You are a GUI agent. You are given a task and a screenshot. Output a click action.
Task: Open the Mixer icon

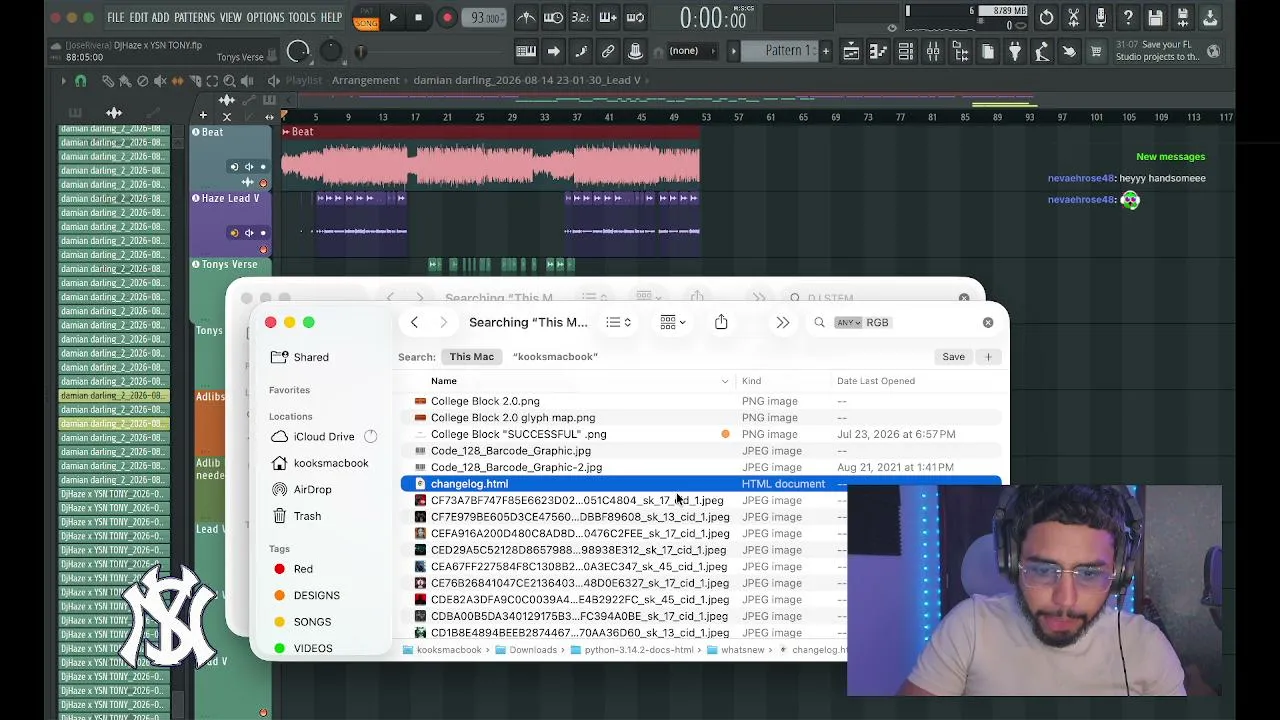point(933,52)
